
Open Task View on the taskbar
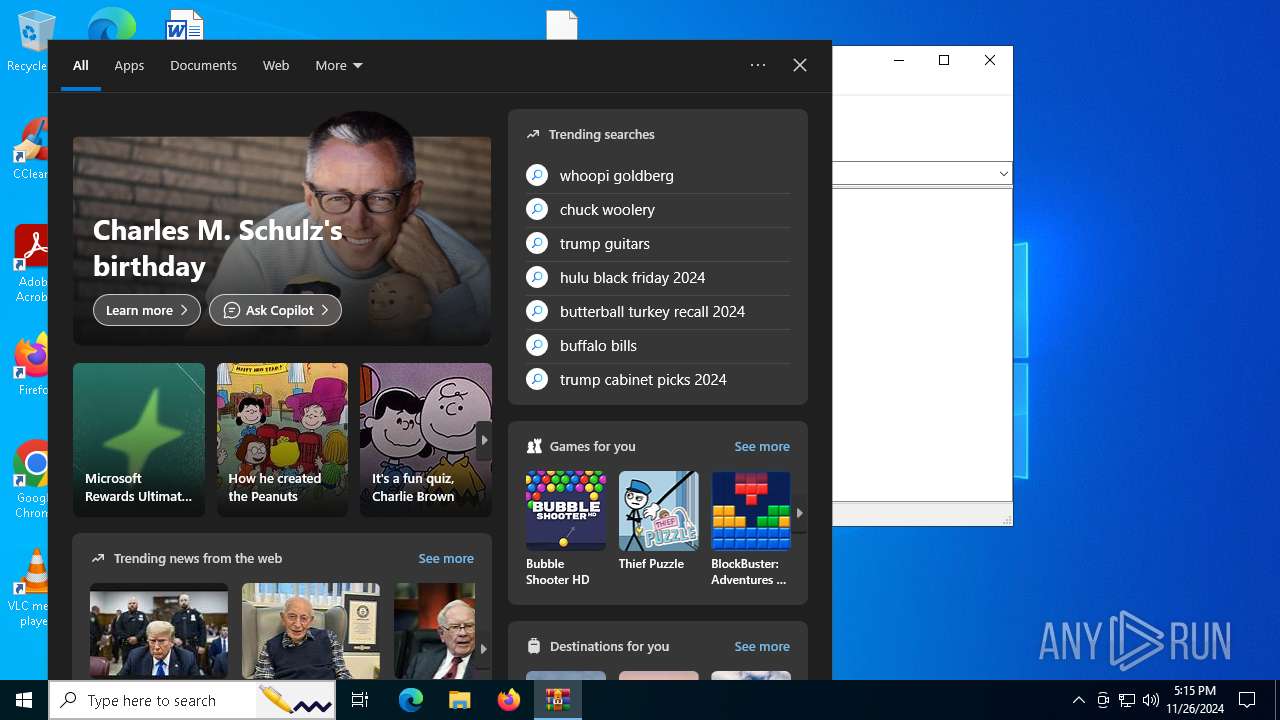point(360,700)
